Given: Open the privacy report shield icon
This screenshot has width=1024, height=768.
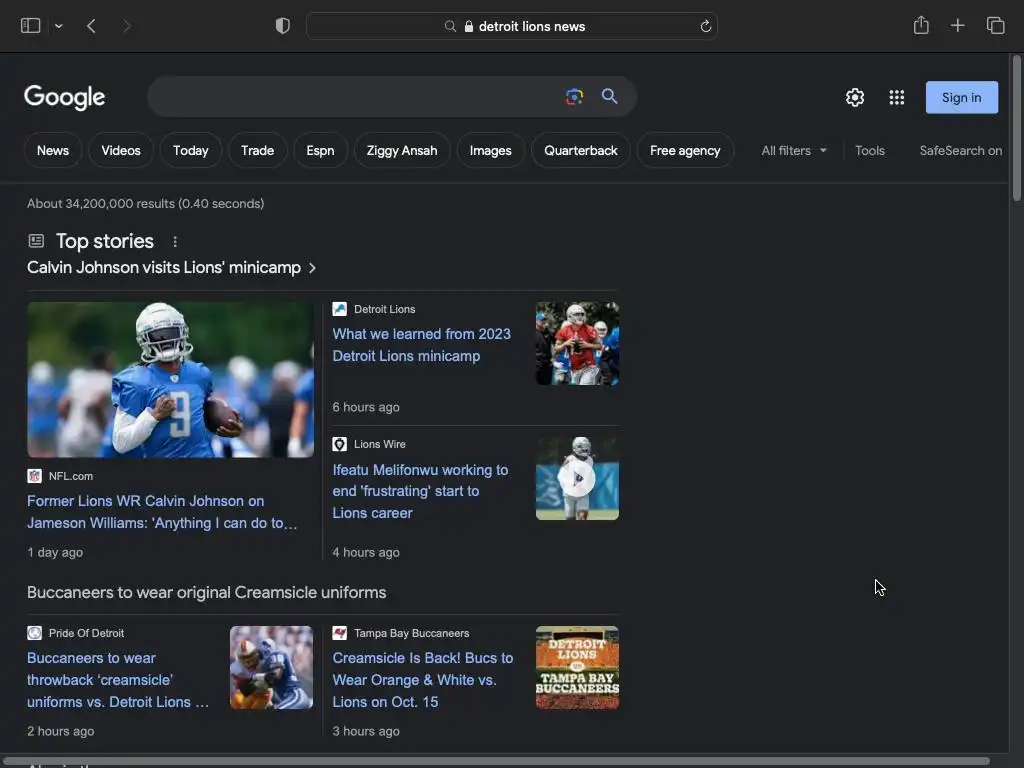Looking at the screenshot, I should (x=283, y=26).
